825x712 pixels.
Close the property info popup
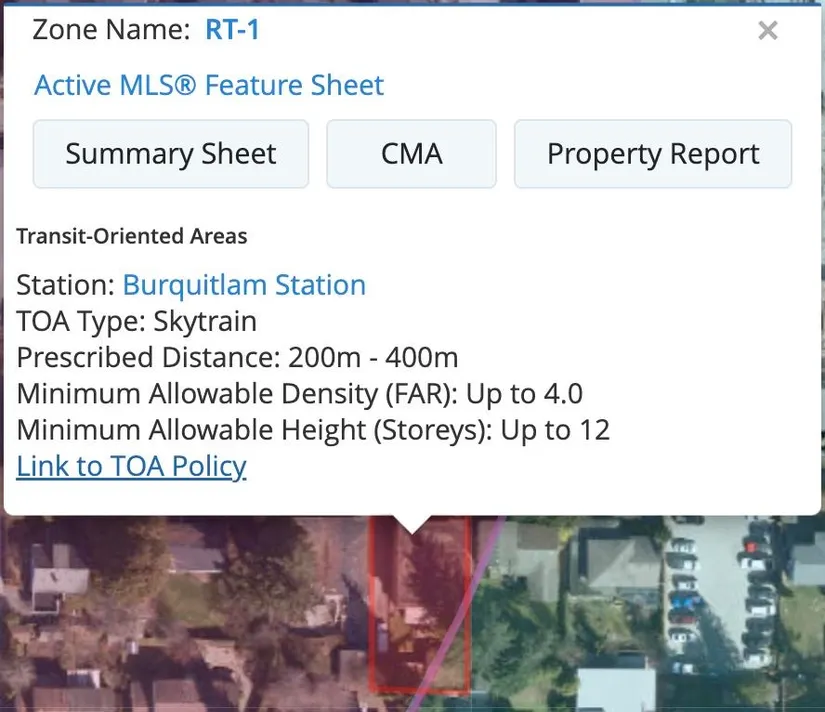[x=767, y=31]
